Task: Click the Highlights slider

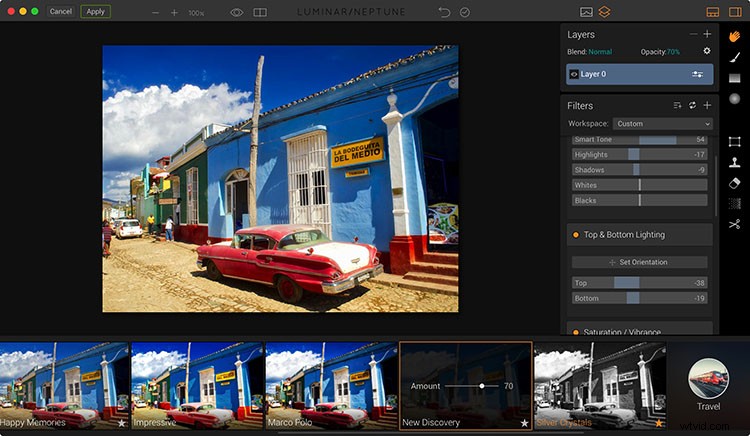Action: 640,154
